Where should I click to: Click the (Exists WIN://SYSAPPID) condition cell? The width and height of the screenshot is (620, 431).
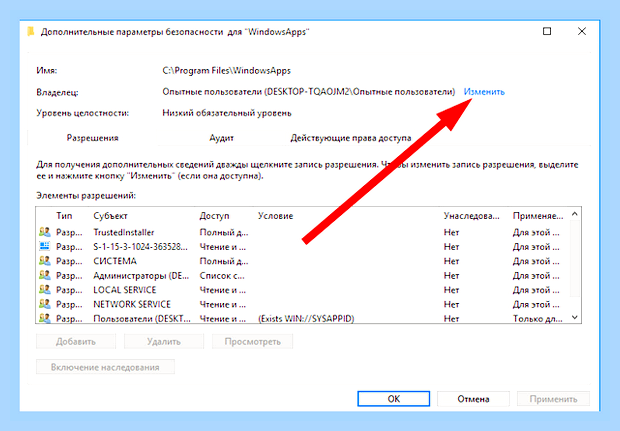point(306,319)
